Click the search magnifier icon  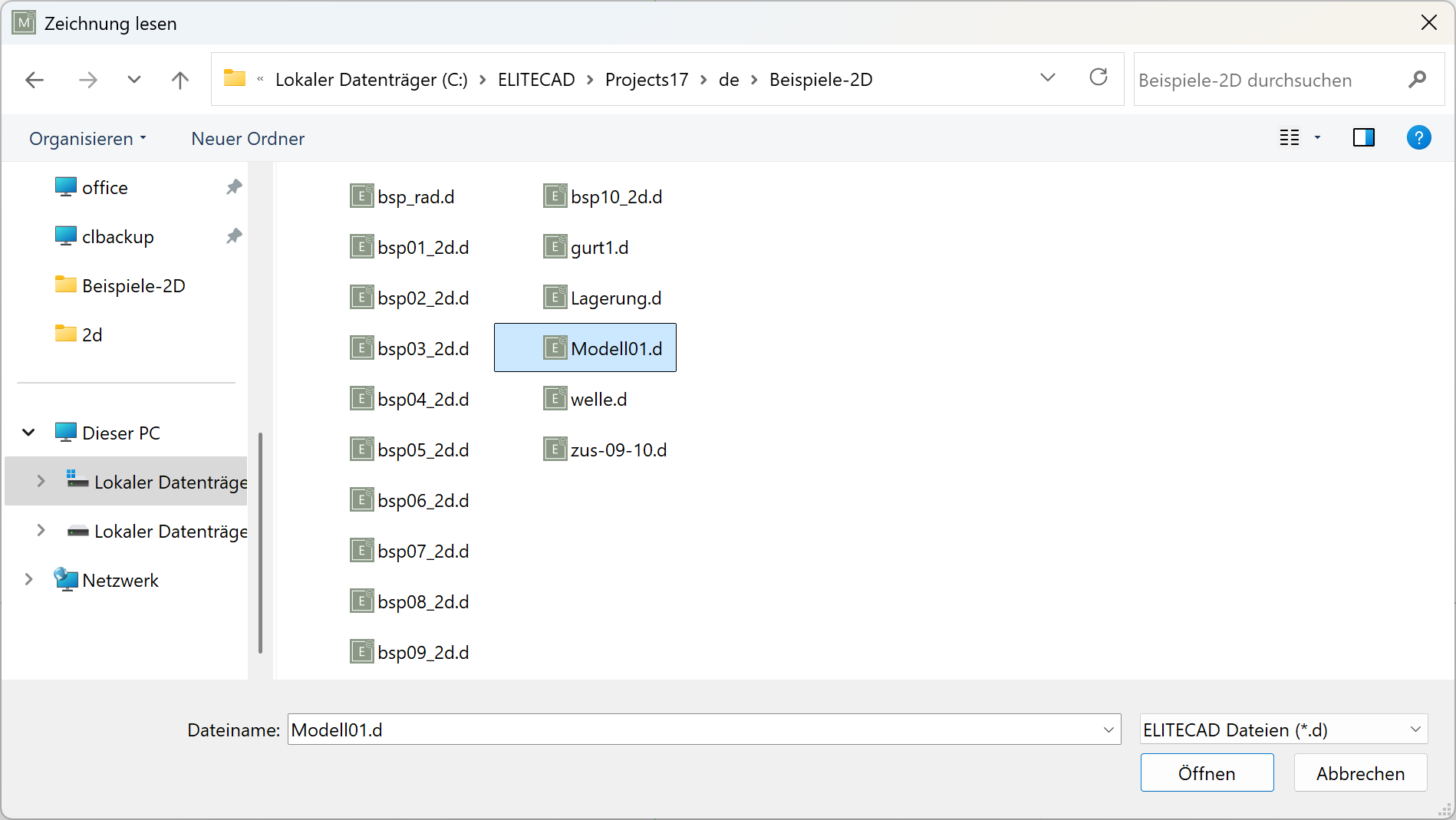click(x=1417, y=80)
